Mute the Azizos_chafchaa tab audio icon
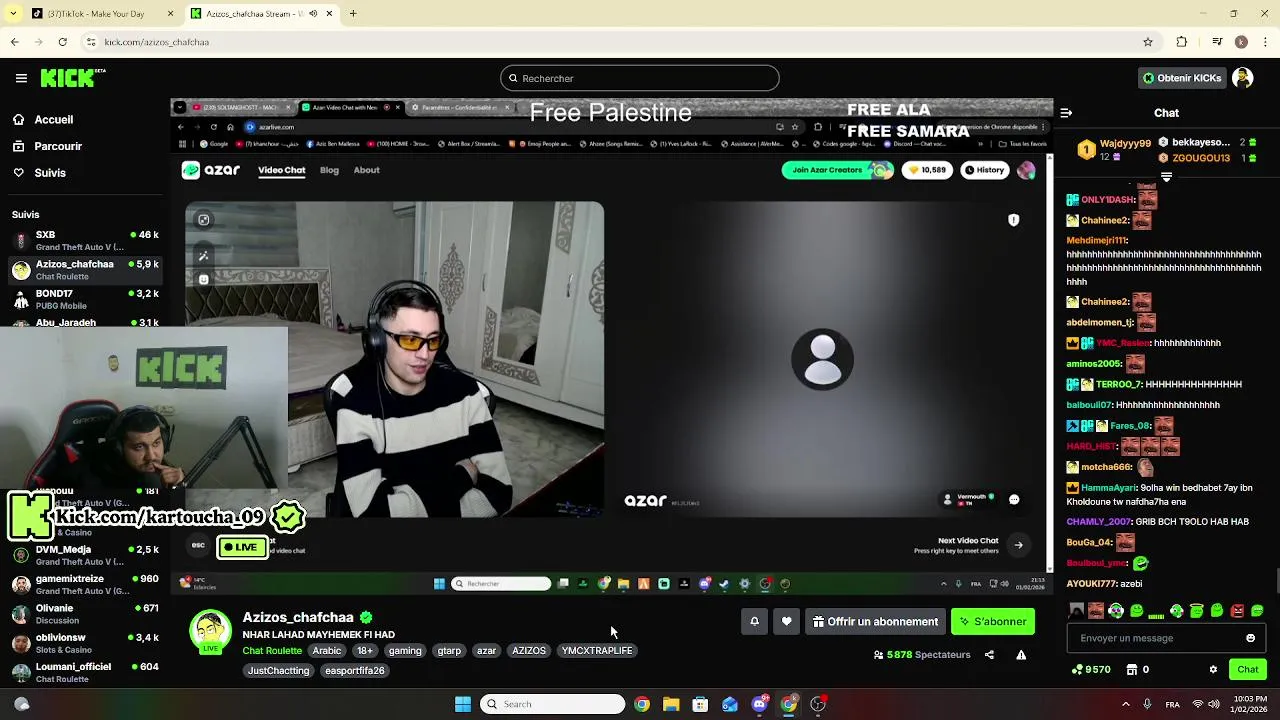 (313, 14)
